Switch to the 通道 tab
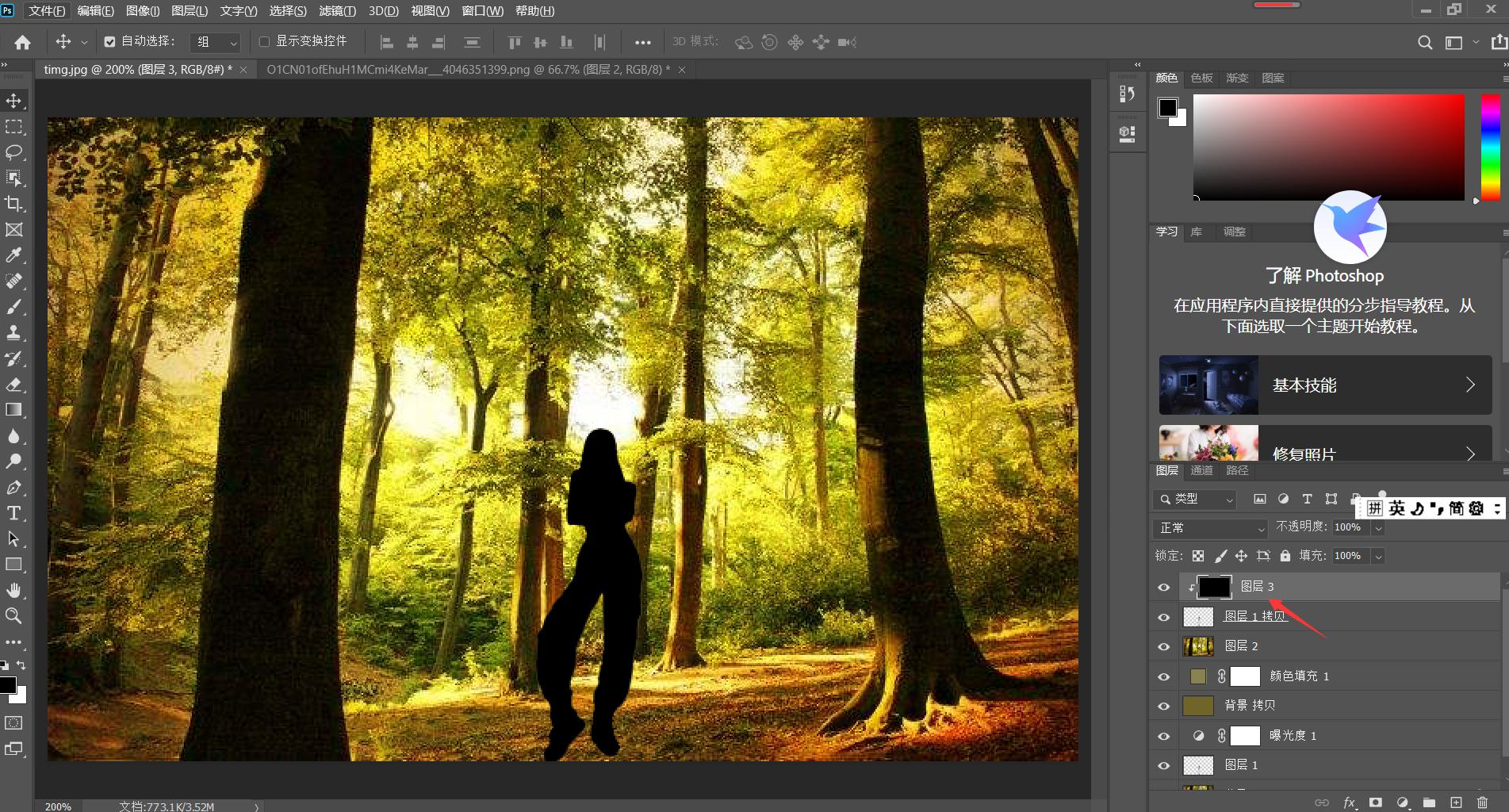 click(x=1201, y=470)
